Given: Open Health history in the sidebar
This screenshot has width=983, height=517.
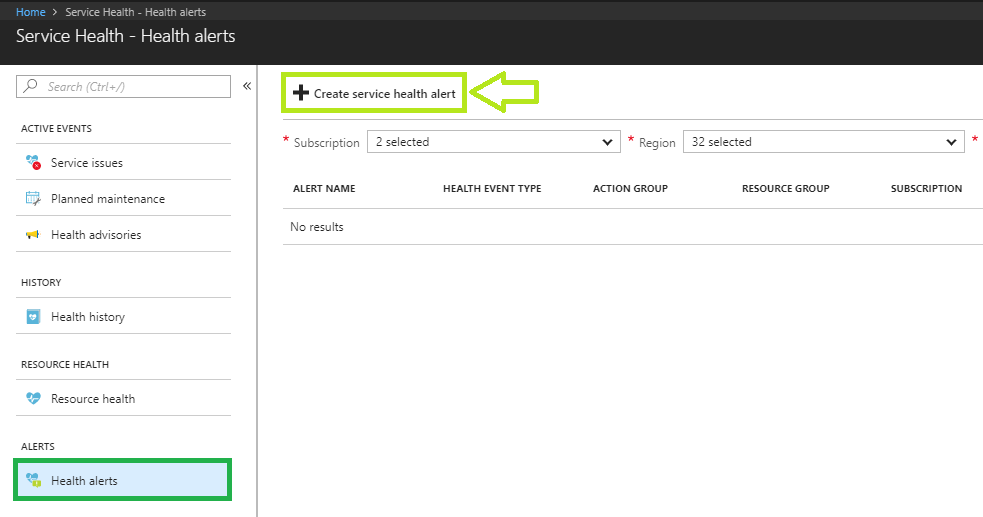Looking at the screenshot, I should (x=124, y=316).
